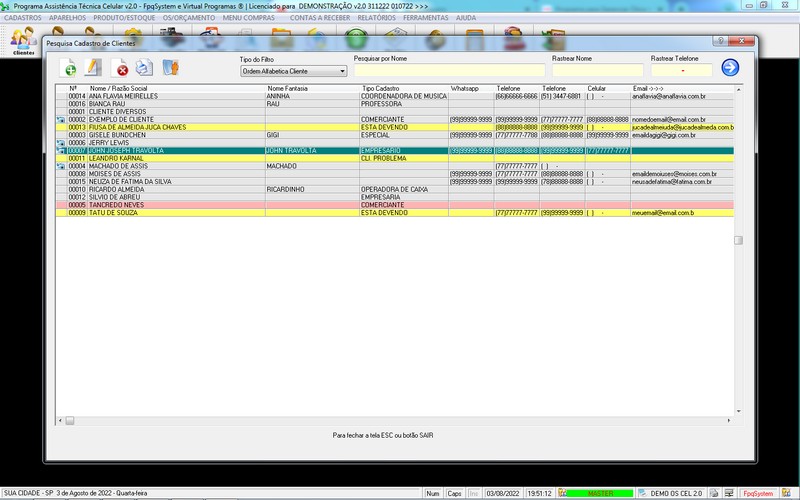
Task: Click the Nome / Razão Social column header
Action: click(x=120, y=89)
